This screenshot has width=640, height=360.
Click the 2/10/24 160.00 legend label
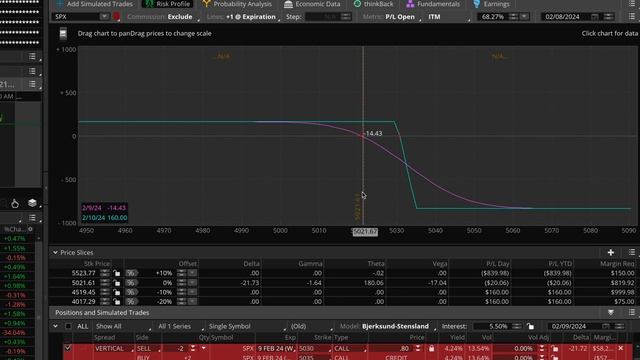[104, 218]
